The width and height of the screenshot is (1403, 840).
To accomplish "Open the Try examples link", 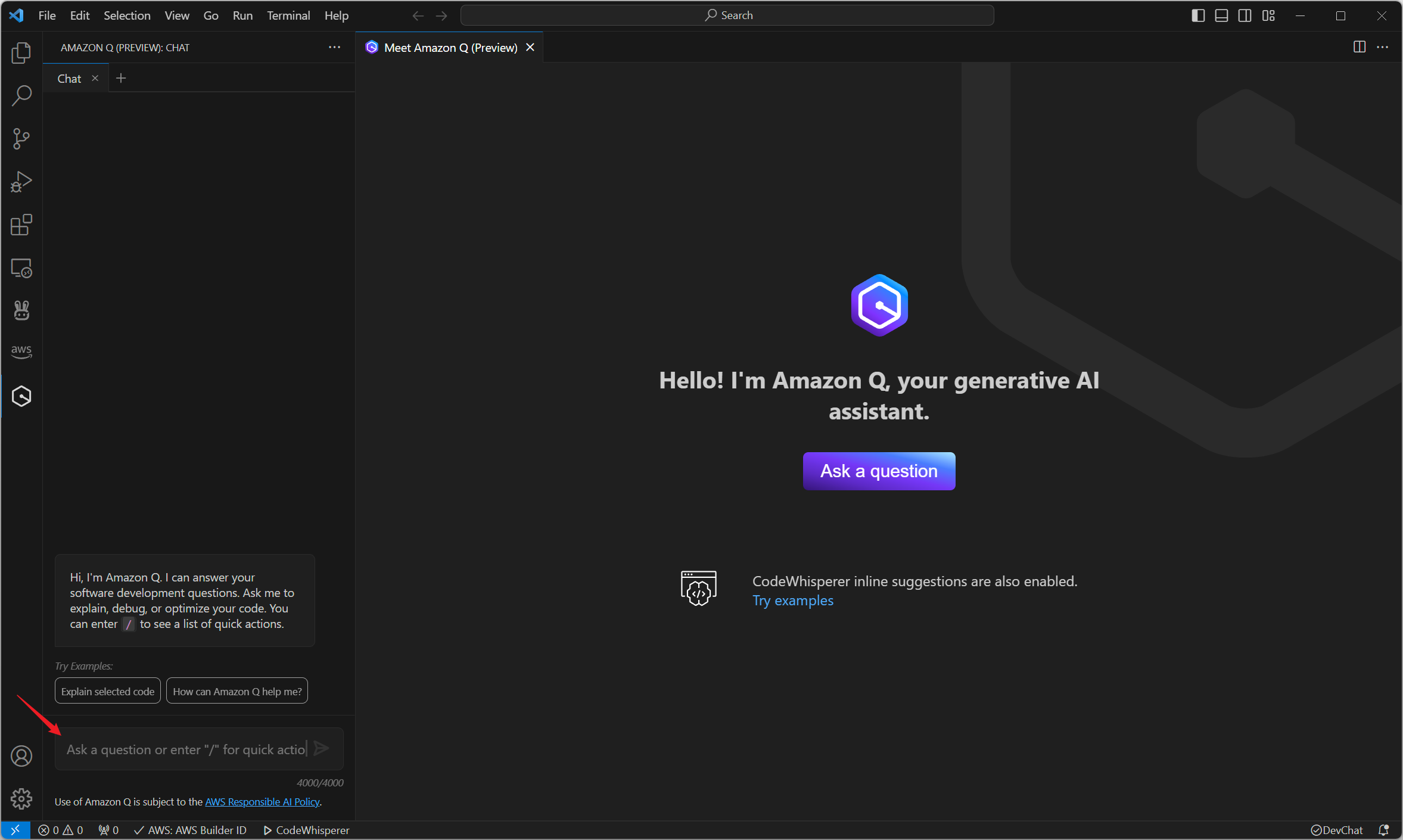I will click(792, 601).
